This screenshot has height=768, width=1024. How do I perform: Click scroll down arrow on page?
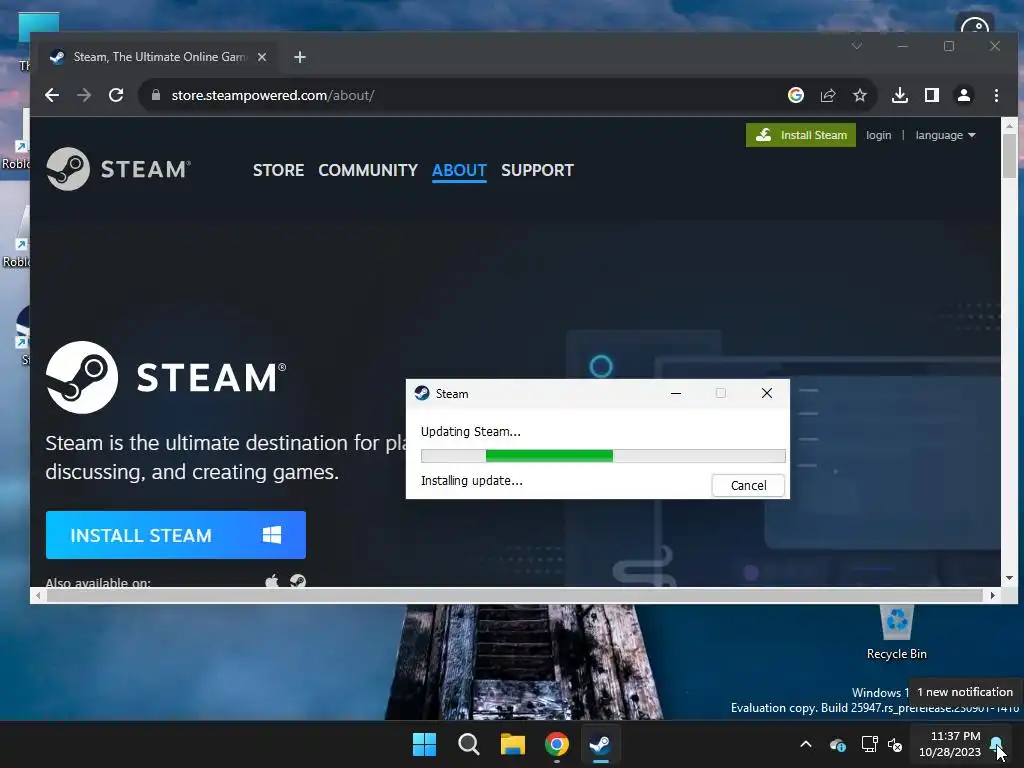point(1009,578)
